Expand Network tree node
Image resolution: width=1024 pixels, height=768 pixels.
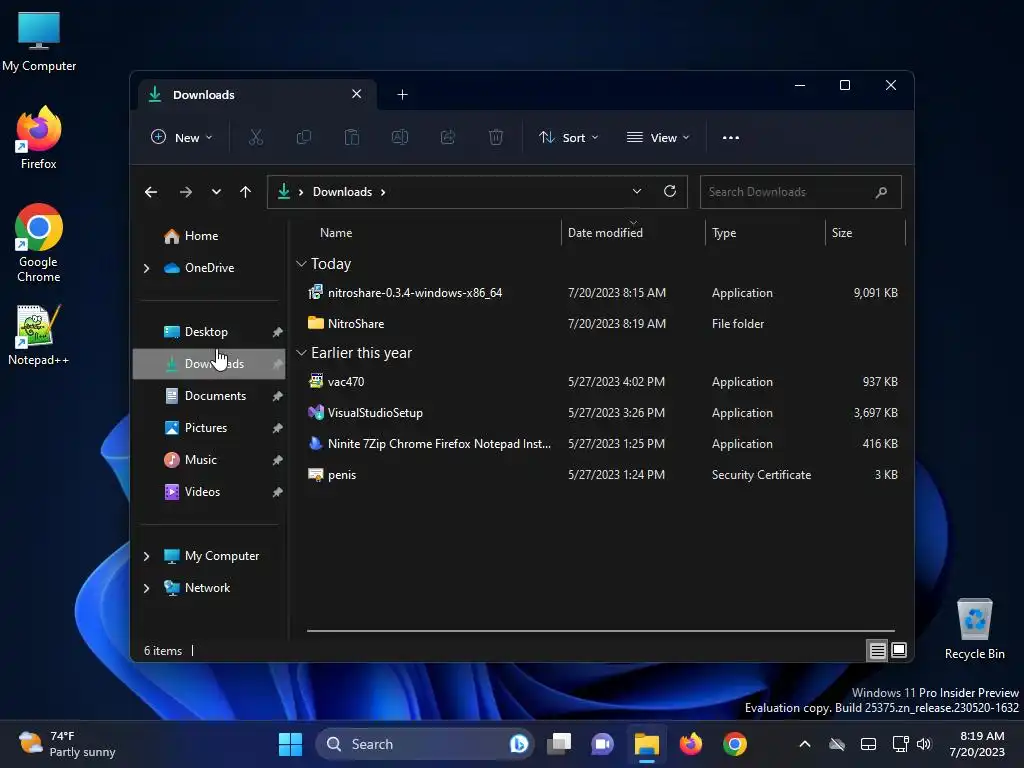coord(146,588)
